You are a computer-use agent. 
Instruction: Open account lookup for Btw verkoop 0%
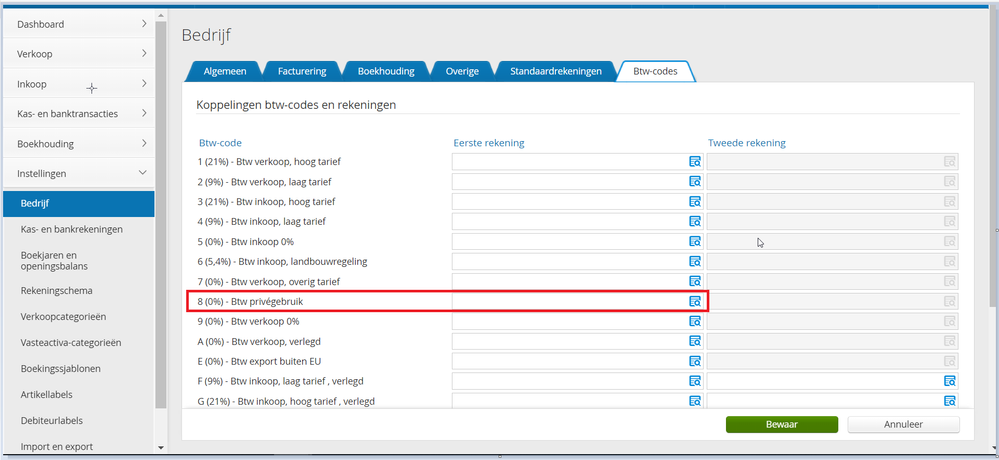(x=694, y=321)
